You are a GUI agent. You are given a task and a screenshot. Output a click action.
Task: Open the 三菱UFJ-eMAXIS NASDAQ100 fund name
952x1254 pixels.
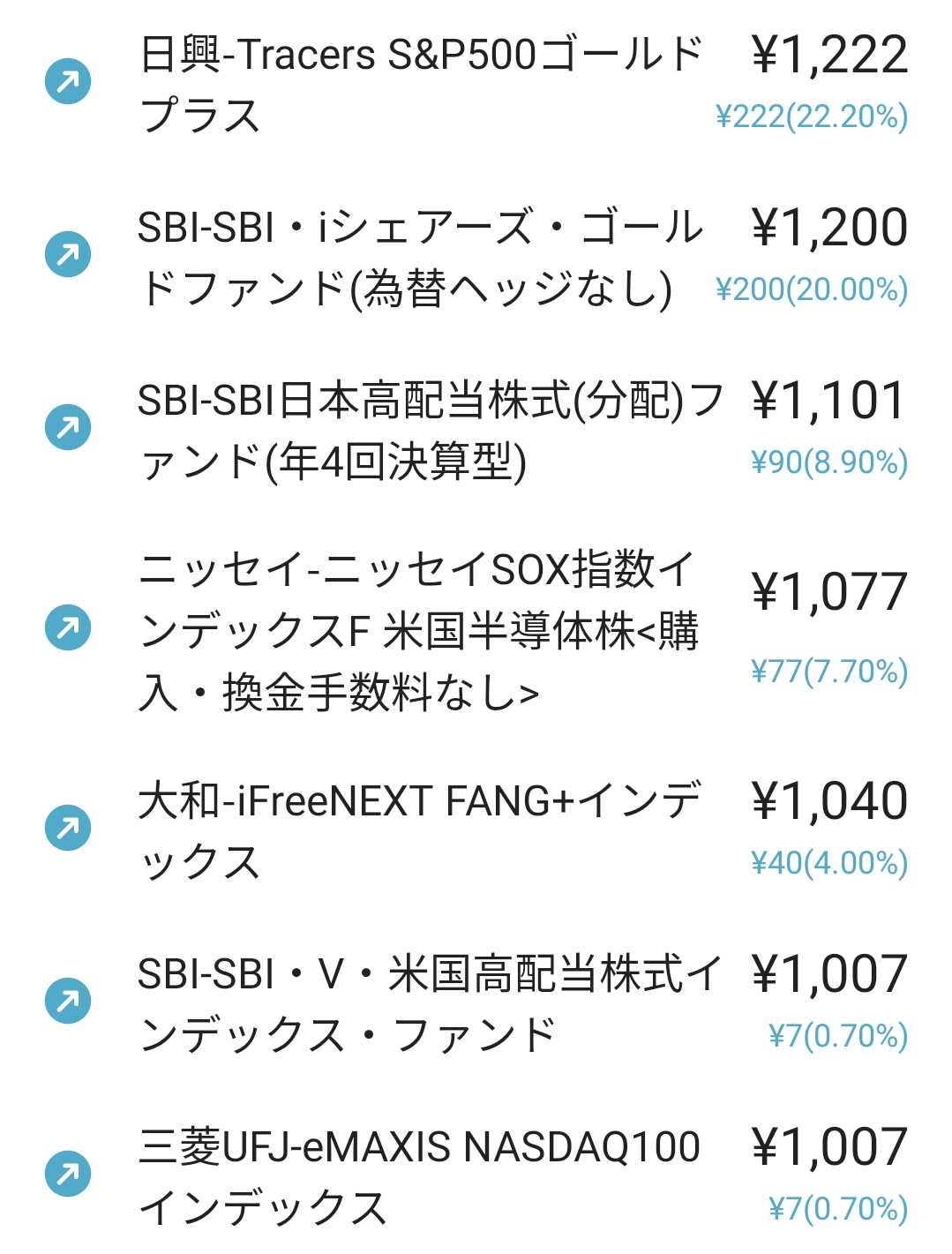click(419, 1176)
